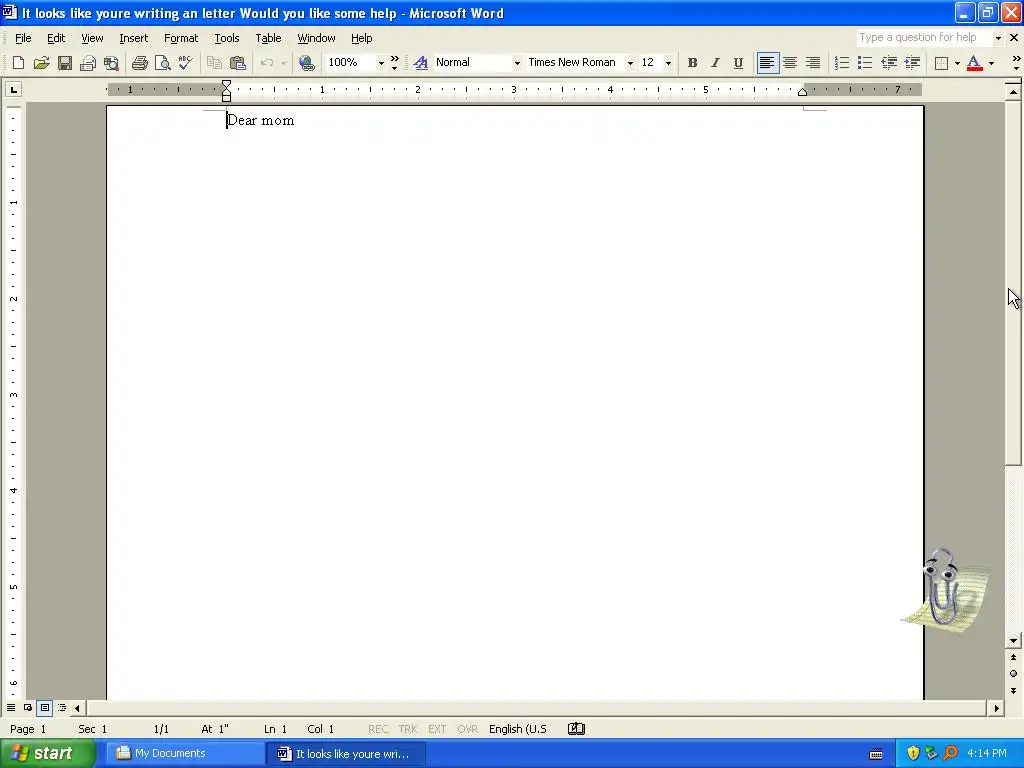Start a numbered list
This screenshot has height=768, width=1024.
[x=842, y=63]
